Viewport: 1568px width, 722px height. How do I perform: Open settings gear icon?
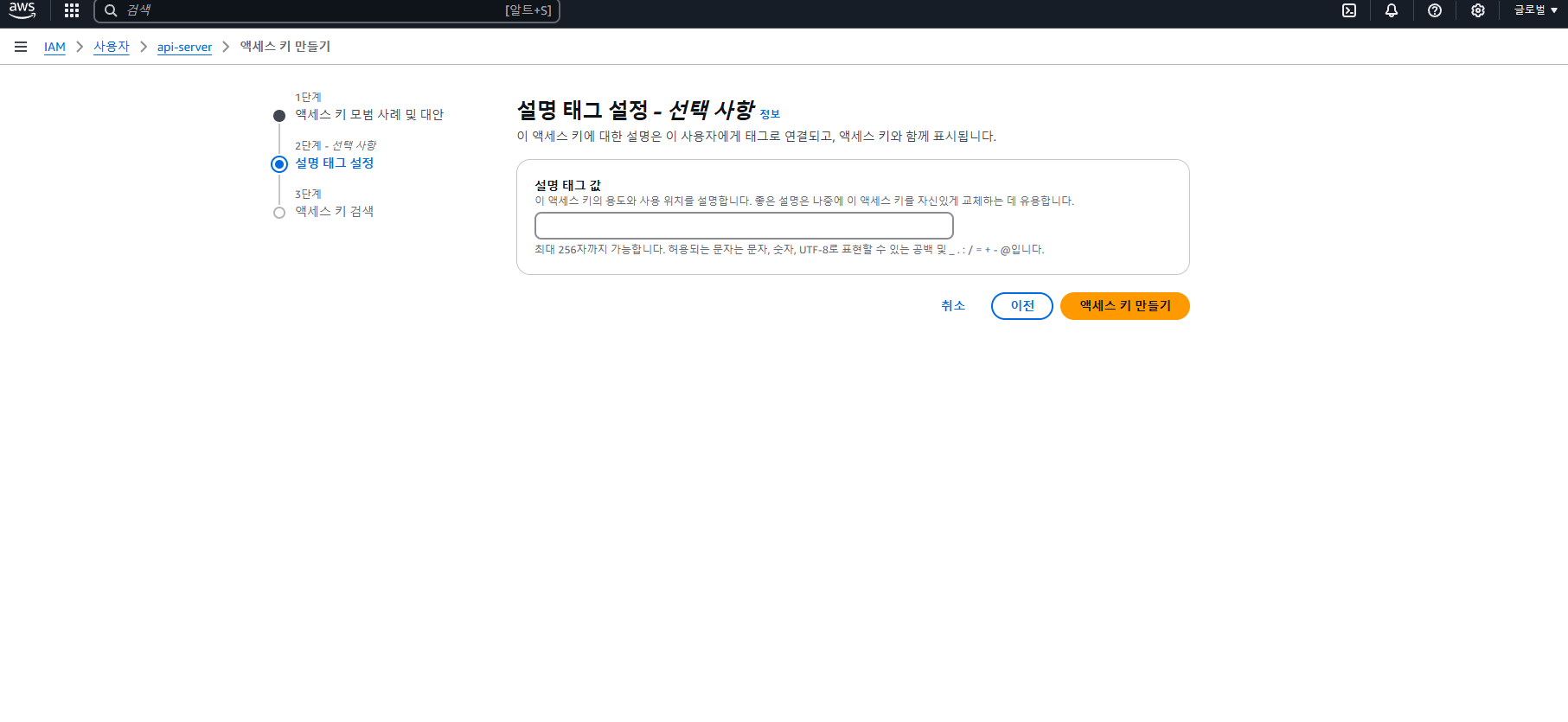[1478, 10]
